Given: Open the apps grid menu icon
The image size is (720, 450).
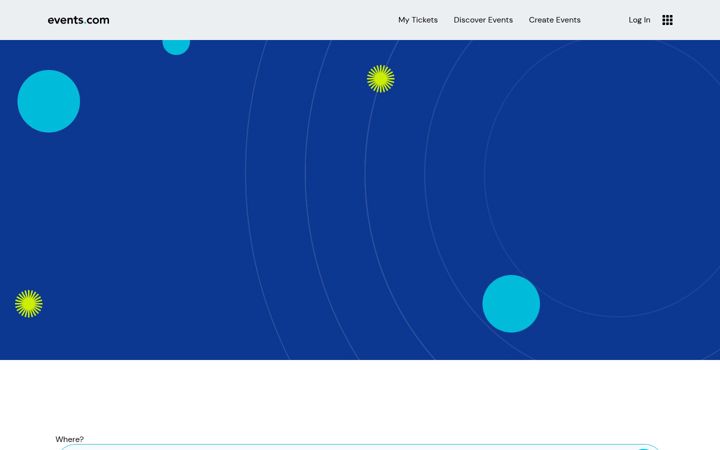Looking at the screenshot, I should click(x=667, y=20).
